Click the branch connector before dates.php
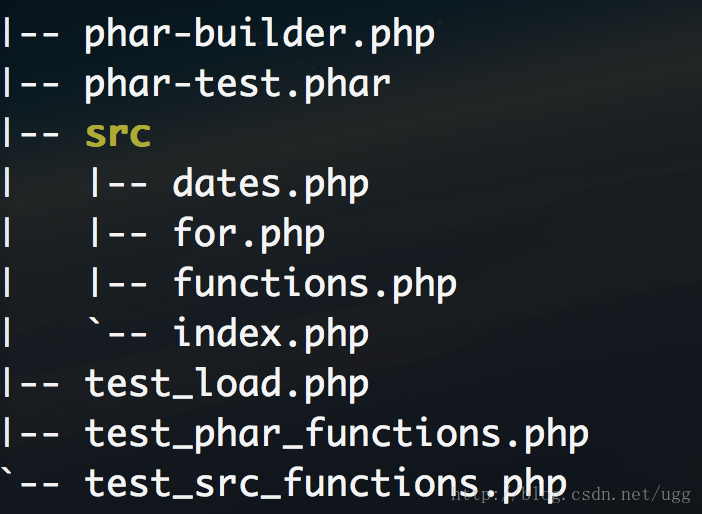Screen dimensions: 702x514 pyautogui.click(x=119, y=184)
